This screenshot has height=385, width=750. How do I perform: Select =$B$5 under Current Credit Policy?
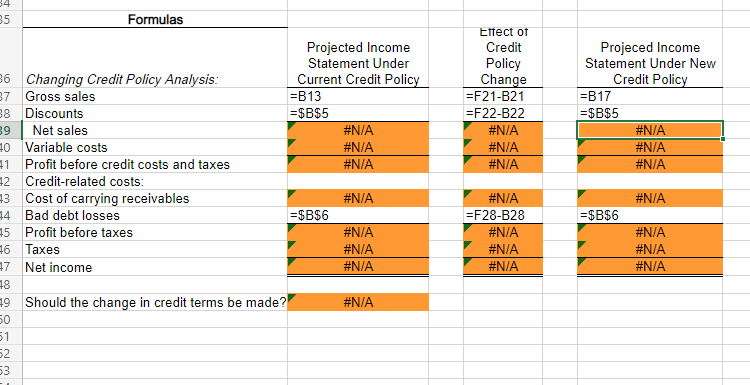pyautogui.click(x=358, y=113)
